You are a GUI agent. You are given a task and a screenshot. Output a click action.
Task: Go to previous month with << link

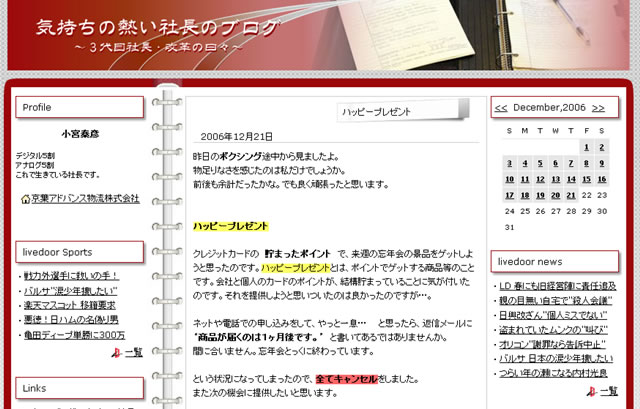tap(501, 108)
